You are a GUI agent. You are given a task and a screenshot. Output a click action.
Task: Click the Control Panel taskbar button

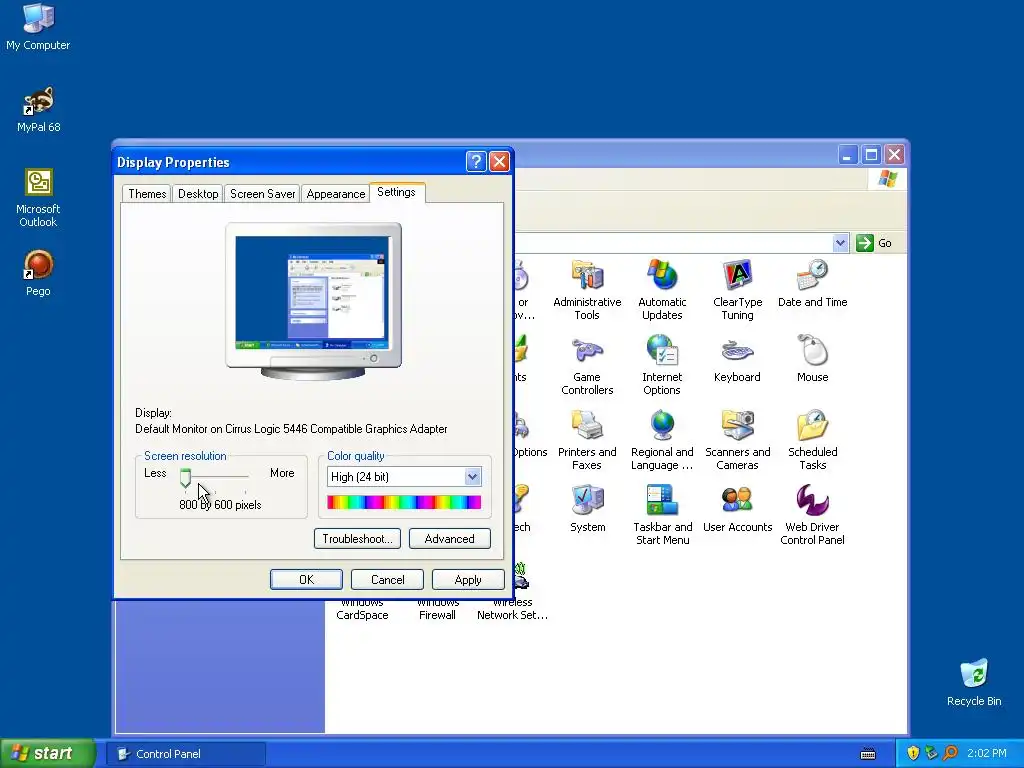click(x=186, y=754)
